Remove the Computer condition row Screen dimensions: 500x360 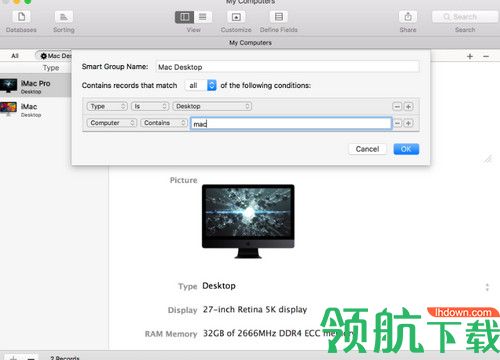[397, 123]
